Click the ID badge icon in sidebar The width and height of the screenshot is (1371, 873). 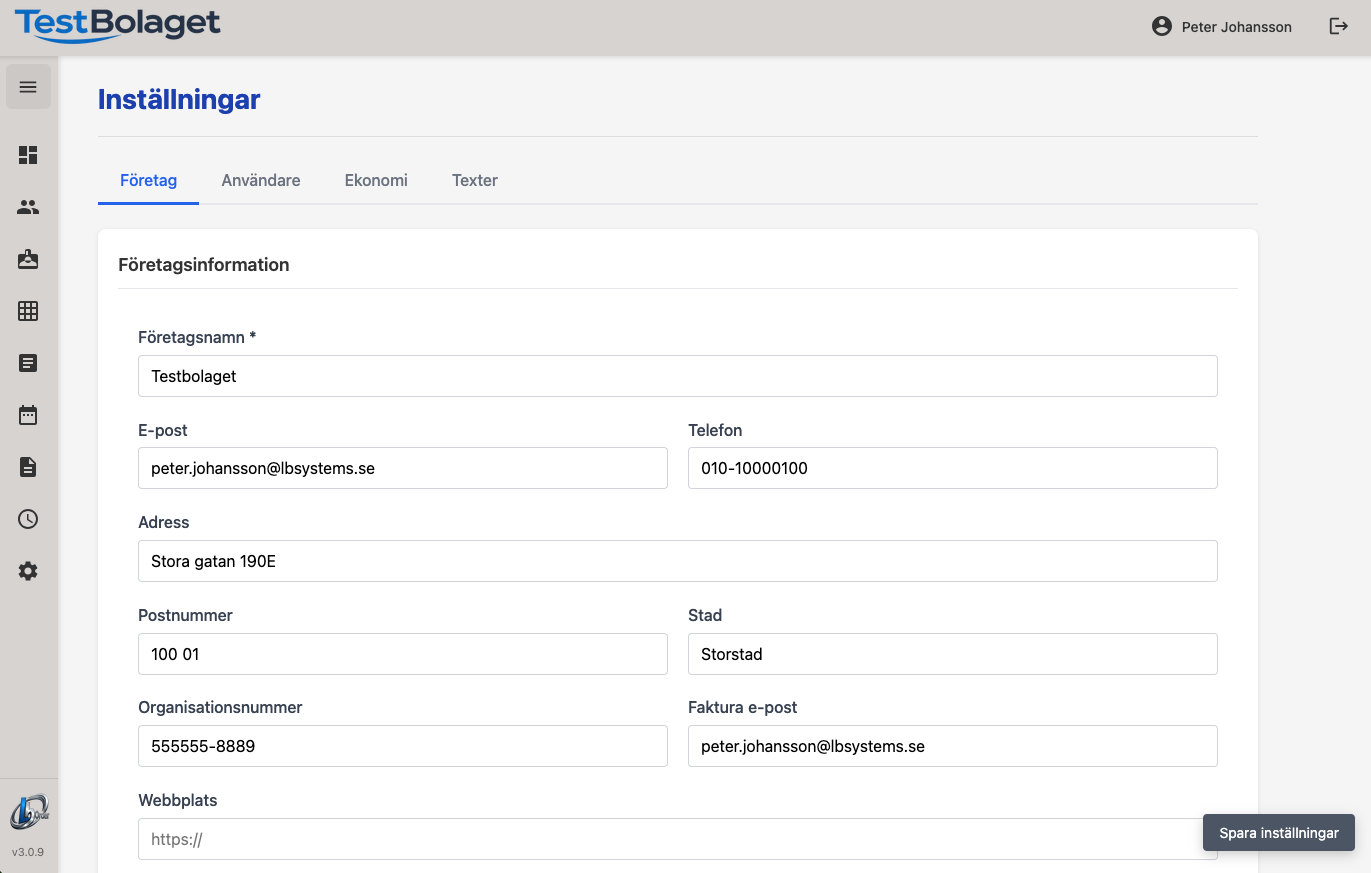[x=28, y=259]
